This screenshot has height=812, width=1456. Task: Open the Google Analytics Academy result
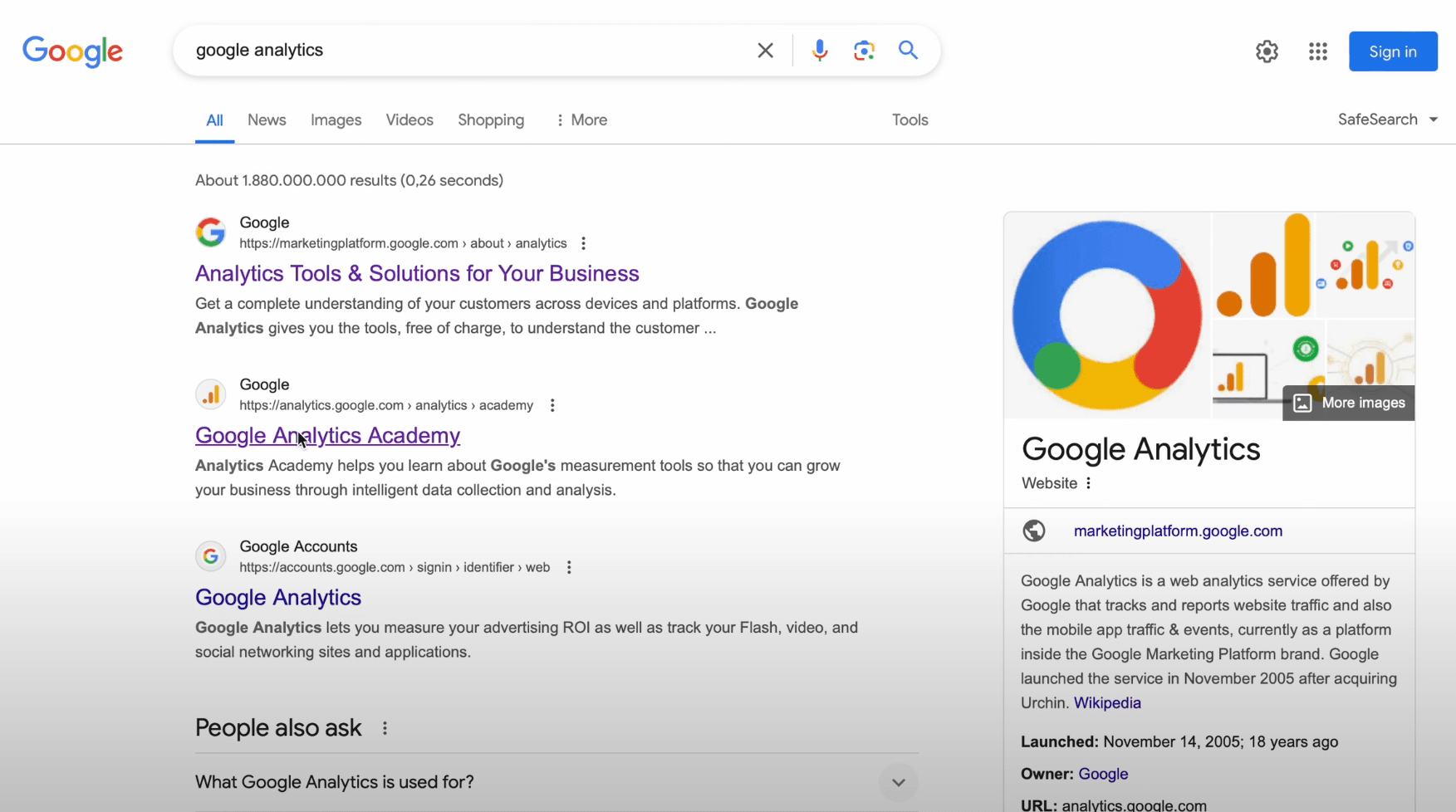click(x=327, y=435)
